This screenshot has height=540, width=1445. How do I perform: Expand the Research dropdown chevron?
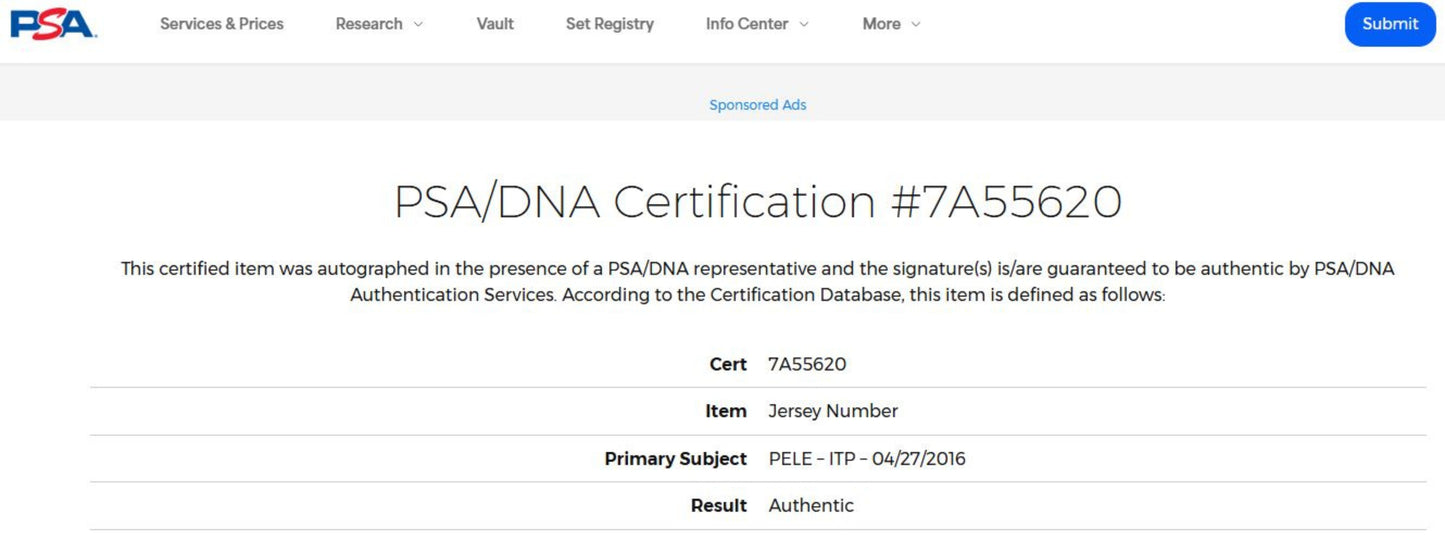tap(418, 24)
